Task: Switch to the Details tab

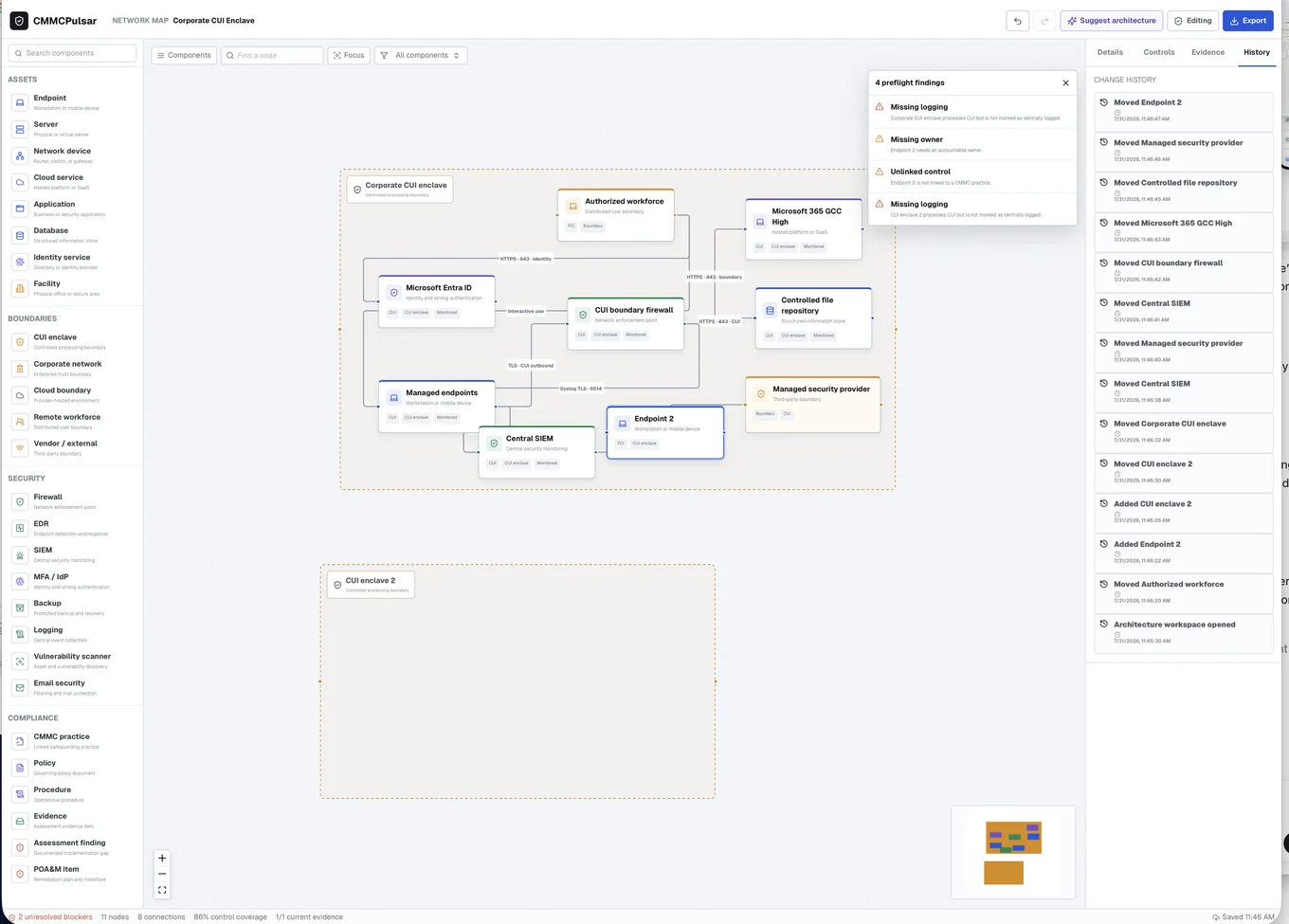Action: [x=1110, y=52]
